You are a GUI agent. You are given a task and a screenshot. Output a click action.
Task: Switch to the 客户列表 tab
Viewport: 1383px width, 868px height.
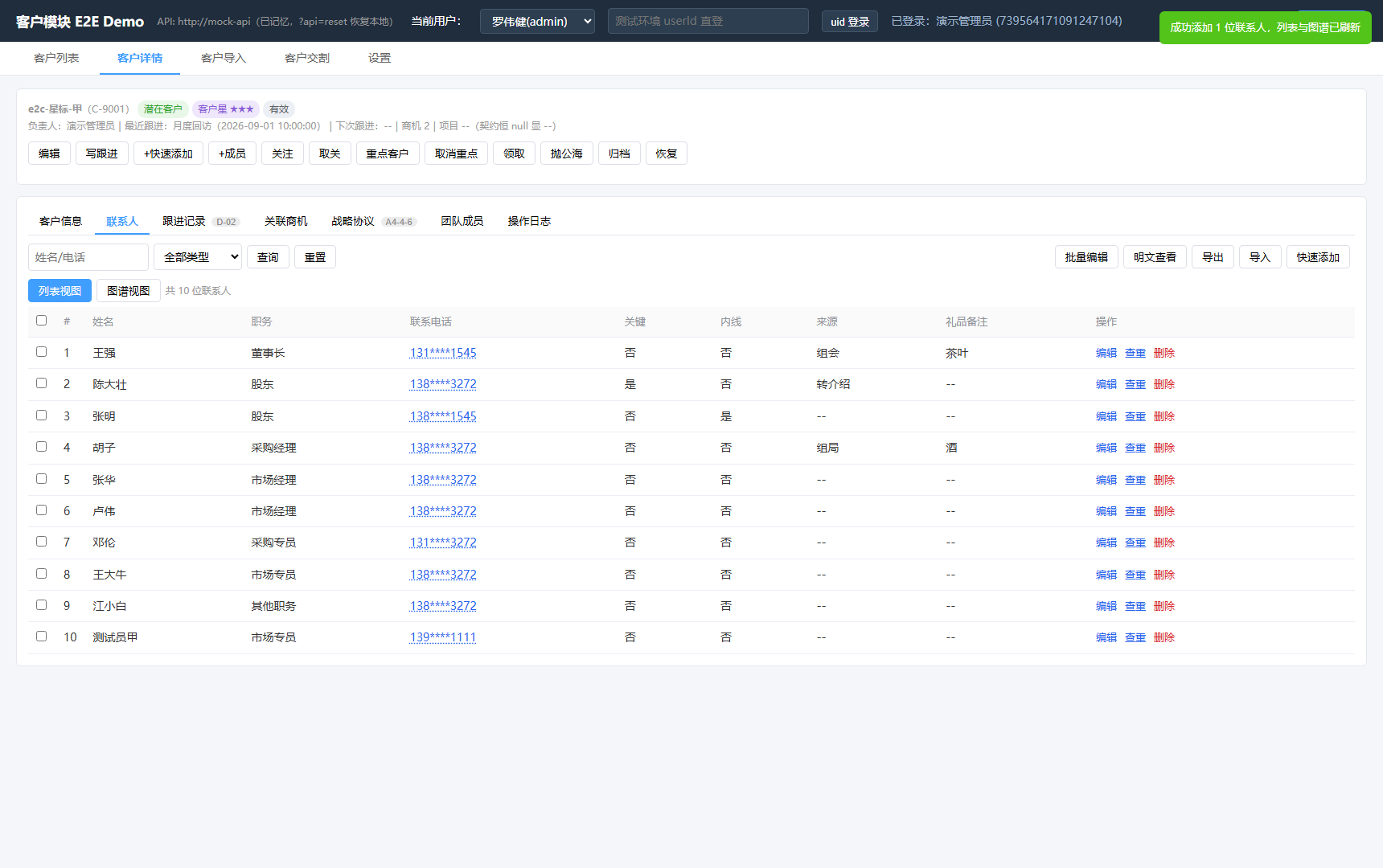tap(56, 58)
